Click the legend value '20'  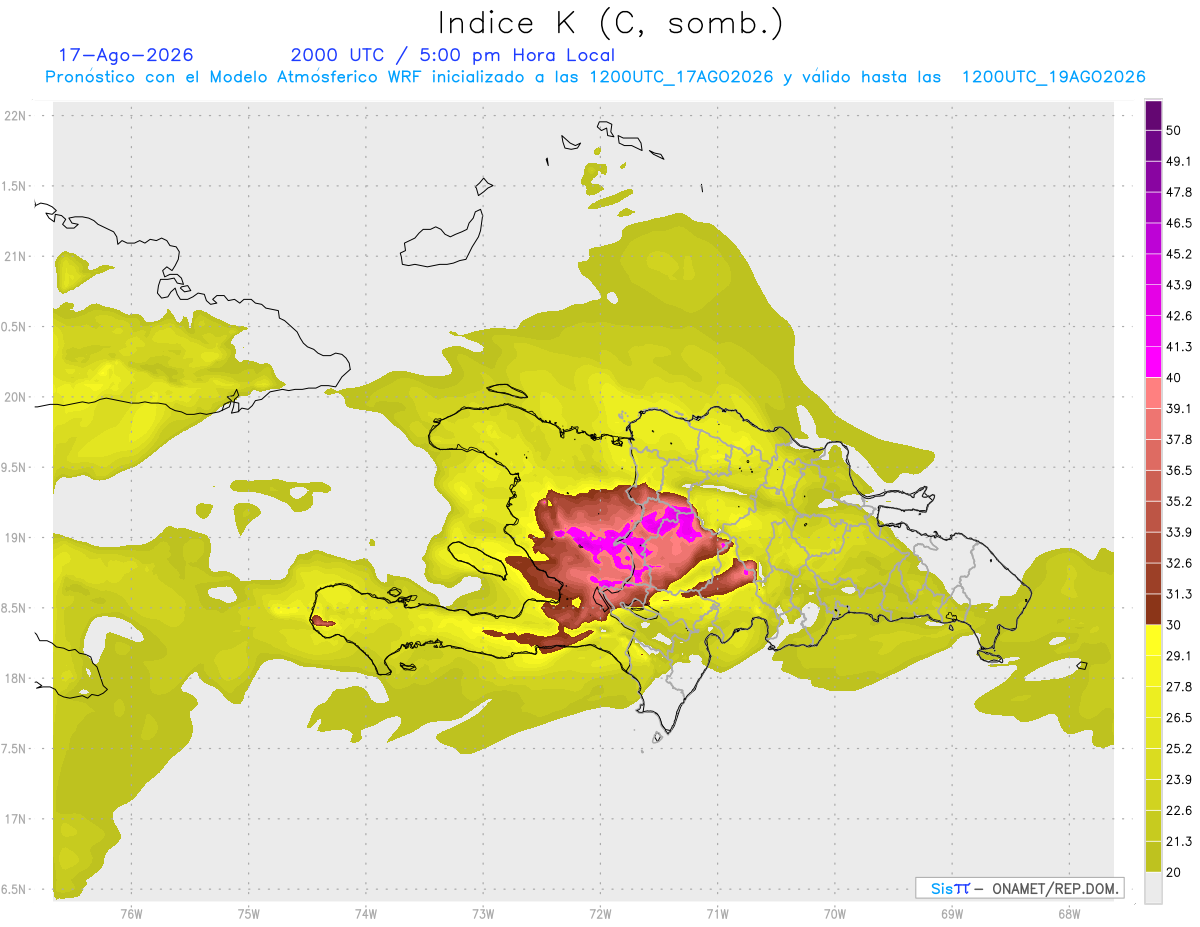coord(1174,872)
